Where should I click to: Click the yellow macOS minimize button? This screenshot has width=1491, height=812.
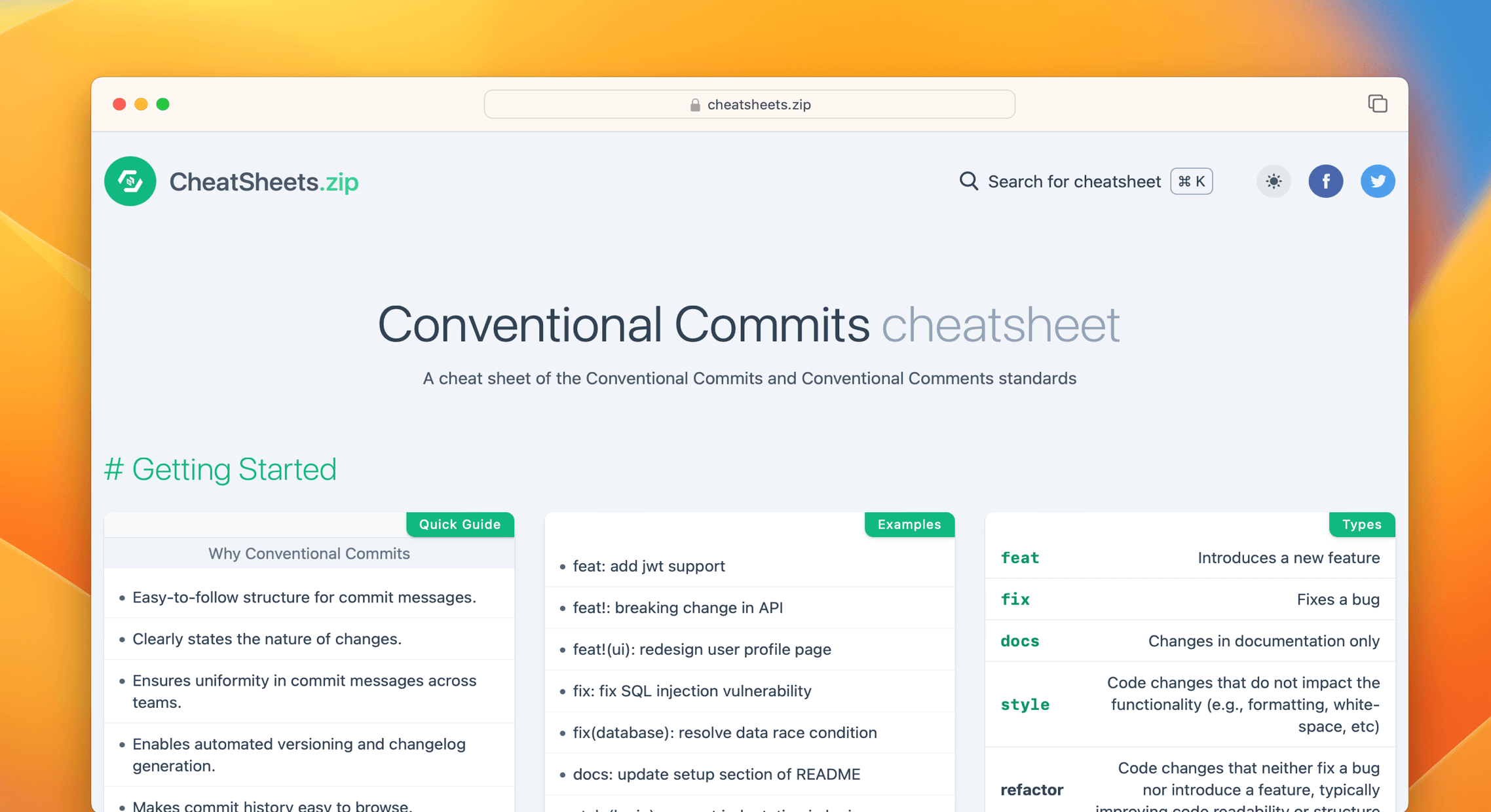[x=141, y=103]
